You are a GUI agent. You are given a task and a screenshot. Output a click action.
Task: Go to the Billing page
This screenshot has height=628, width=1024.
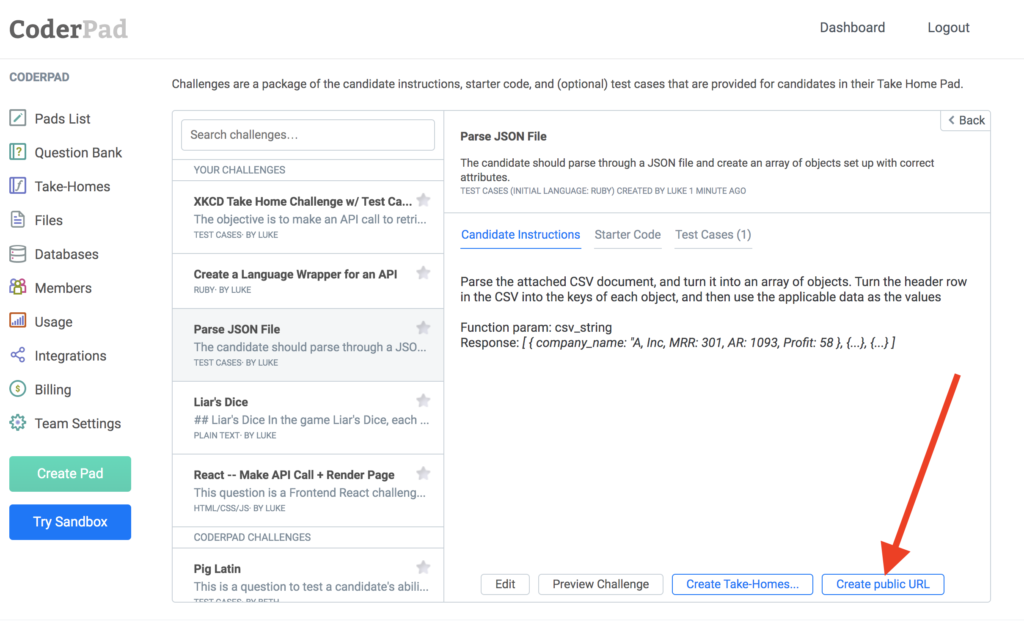(53, 390)
